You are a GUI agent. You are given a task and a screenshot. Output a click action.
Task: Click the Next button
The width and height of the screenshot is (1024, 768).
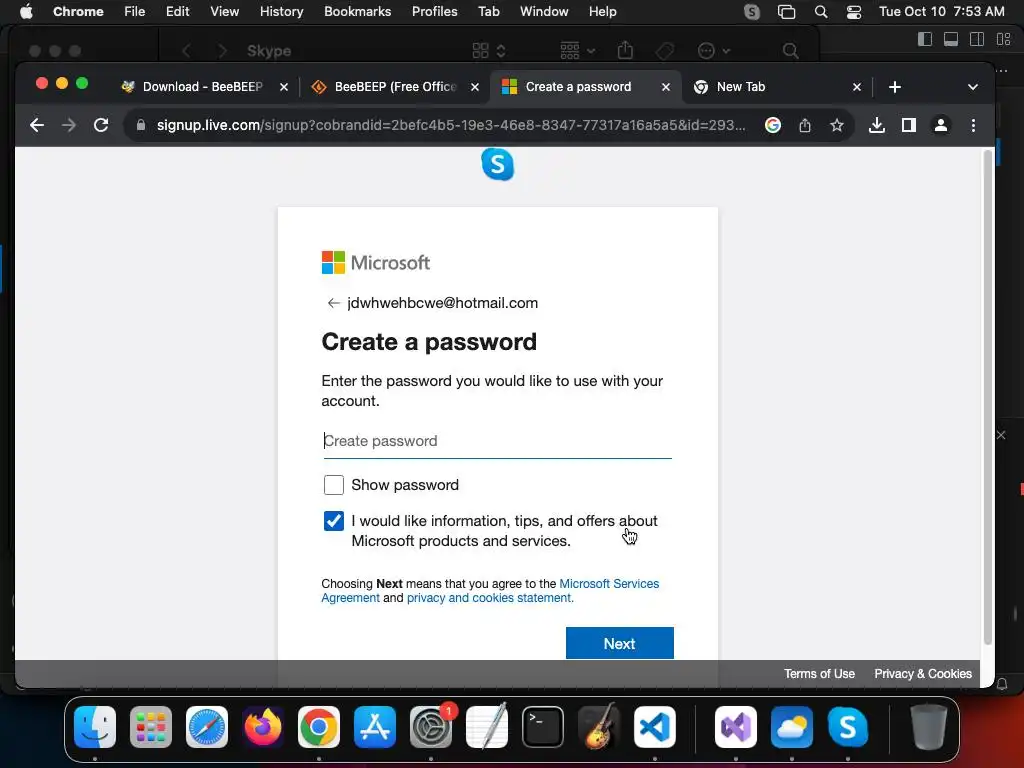point(620,643)
